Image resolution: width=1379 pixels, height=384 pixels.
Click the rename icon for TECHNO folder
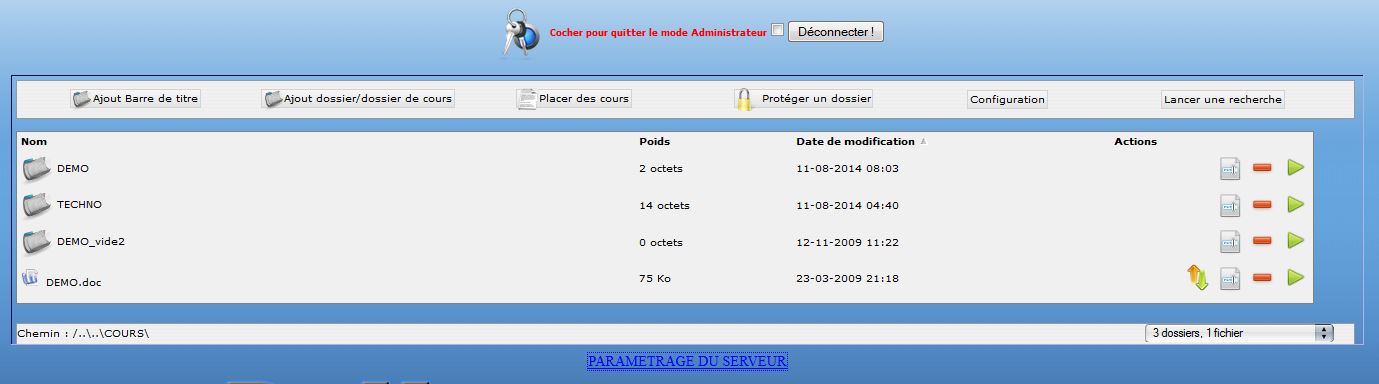[1230, 204]
